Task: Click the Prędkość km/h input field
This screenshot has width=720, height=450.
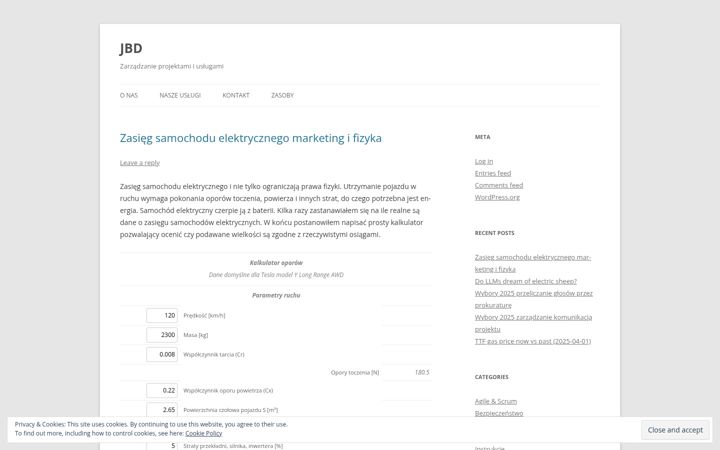Action: [x=162, y=315]
